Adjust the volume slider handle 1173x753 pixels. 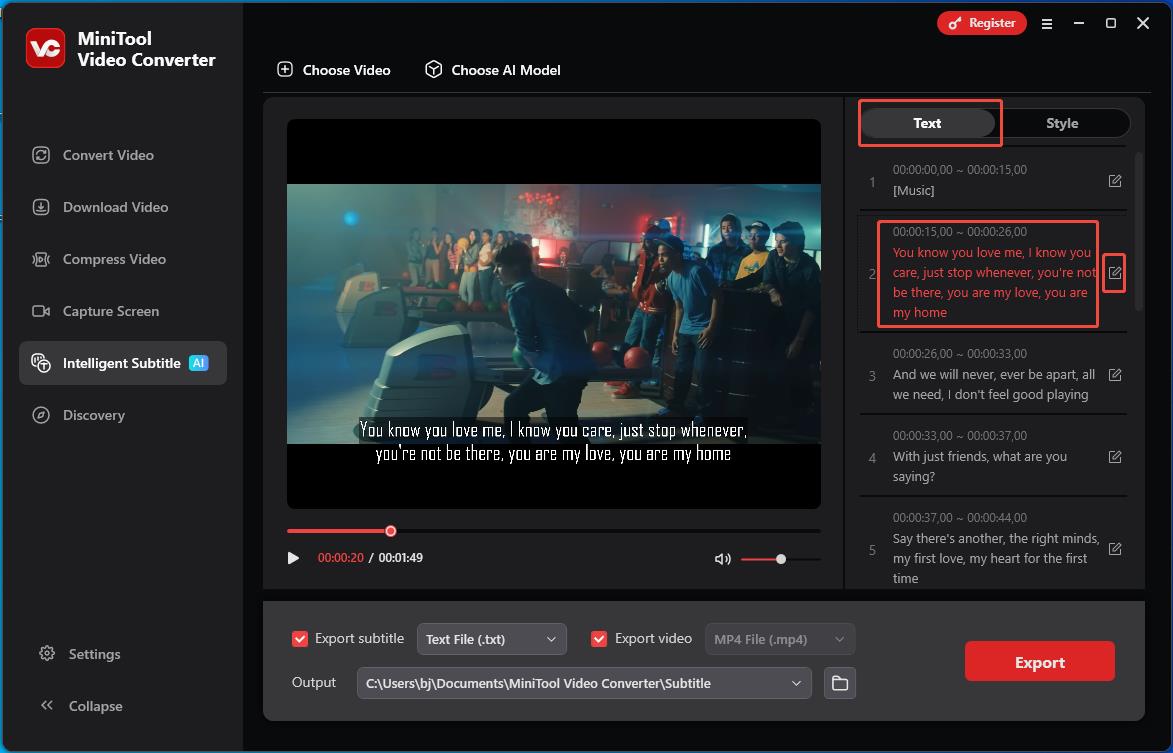click(x=781, y=559)
